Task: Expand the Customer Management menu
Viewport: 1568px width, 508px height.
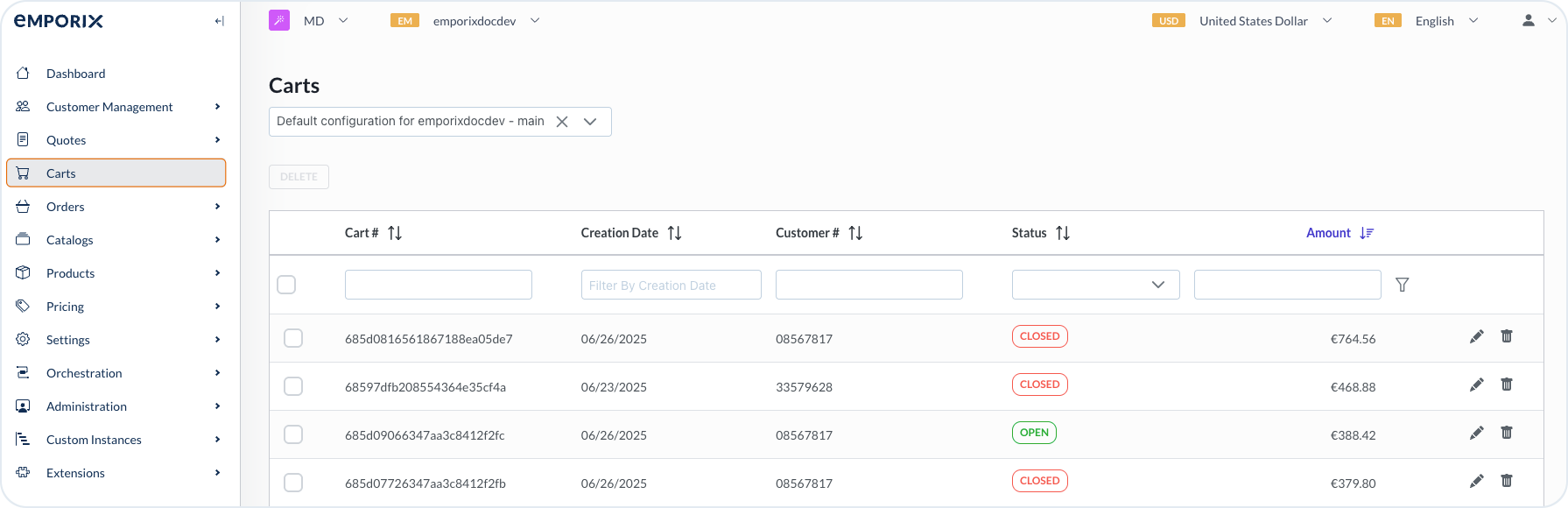Action: tap(109, 107)
